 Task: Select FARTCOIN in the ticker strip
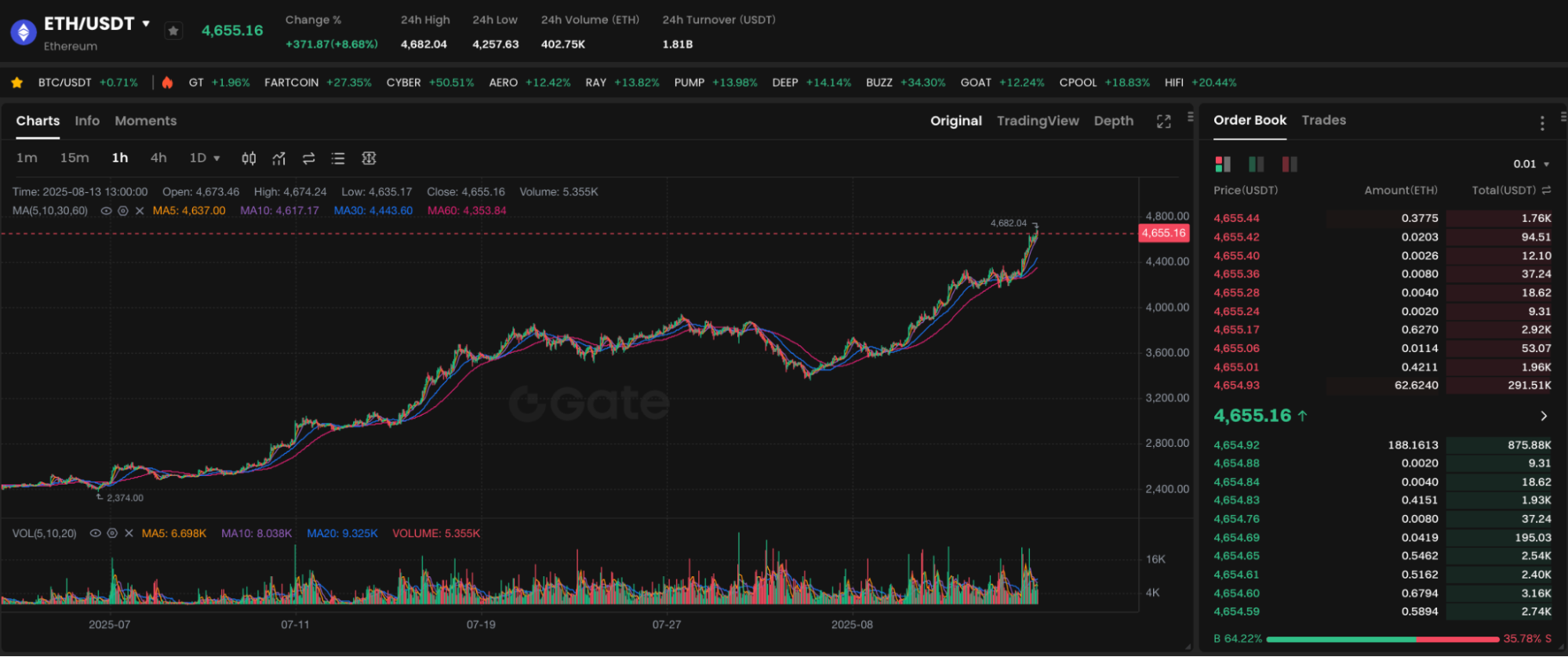[318, 82]
